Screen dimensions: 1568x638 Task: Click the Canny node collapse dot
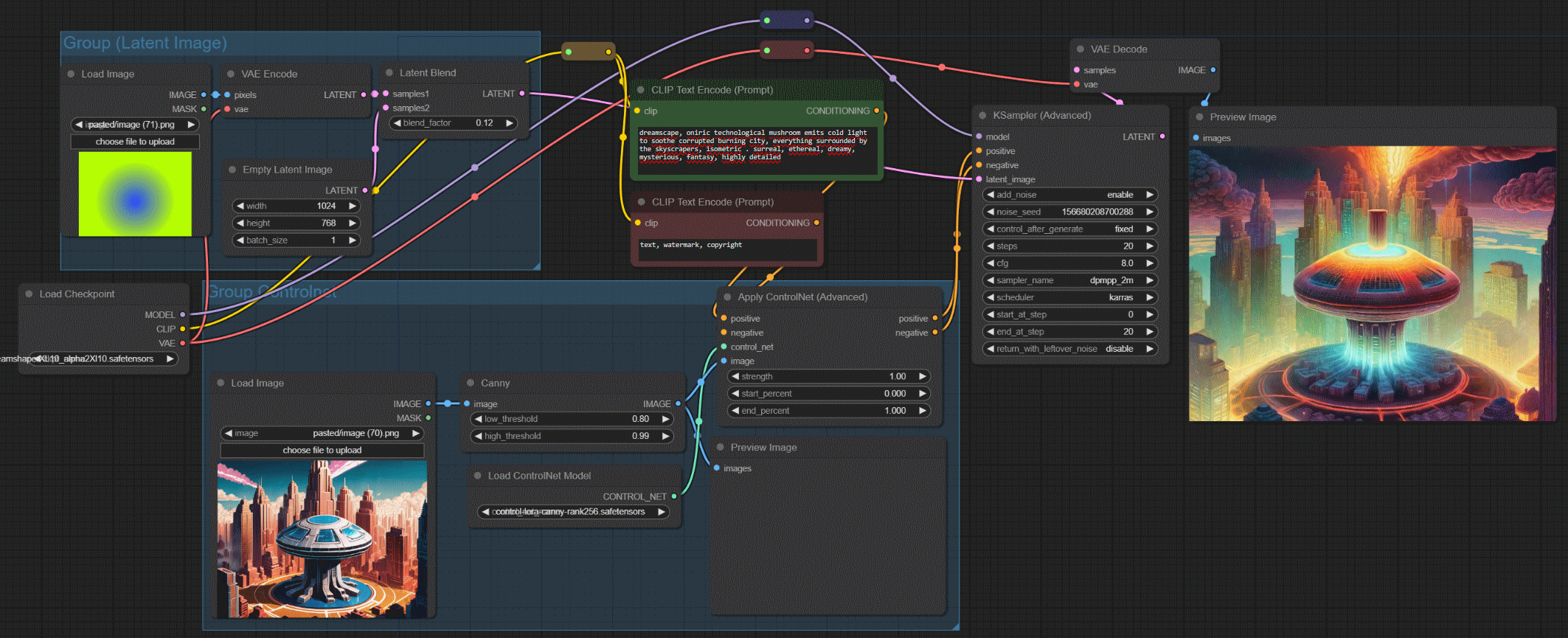point(471,384)
